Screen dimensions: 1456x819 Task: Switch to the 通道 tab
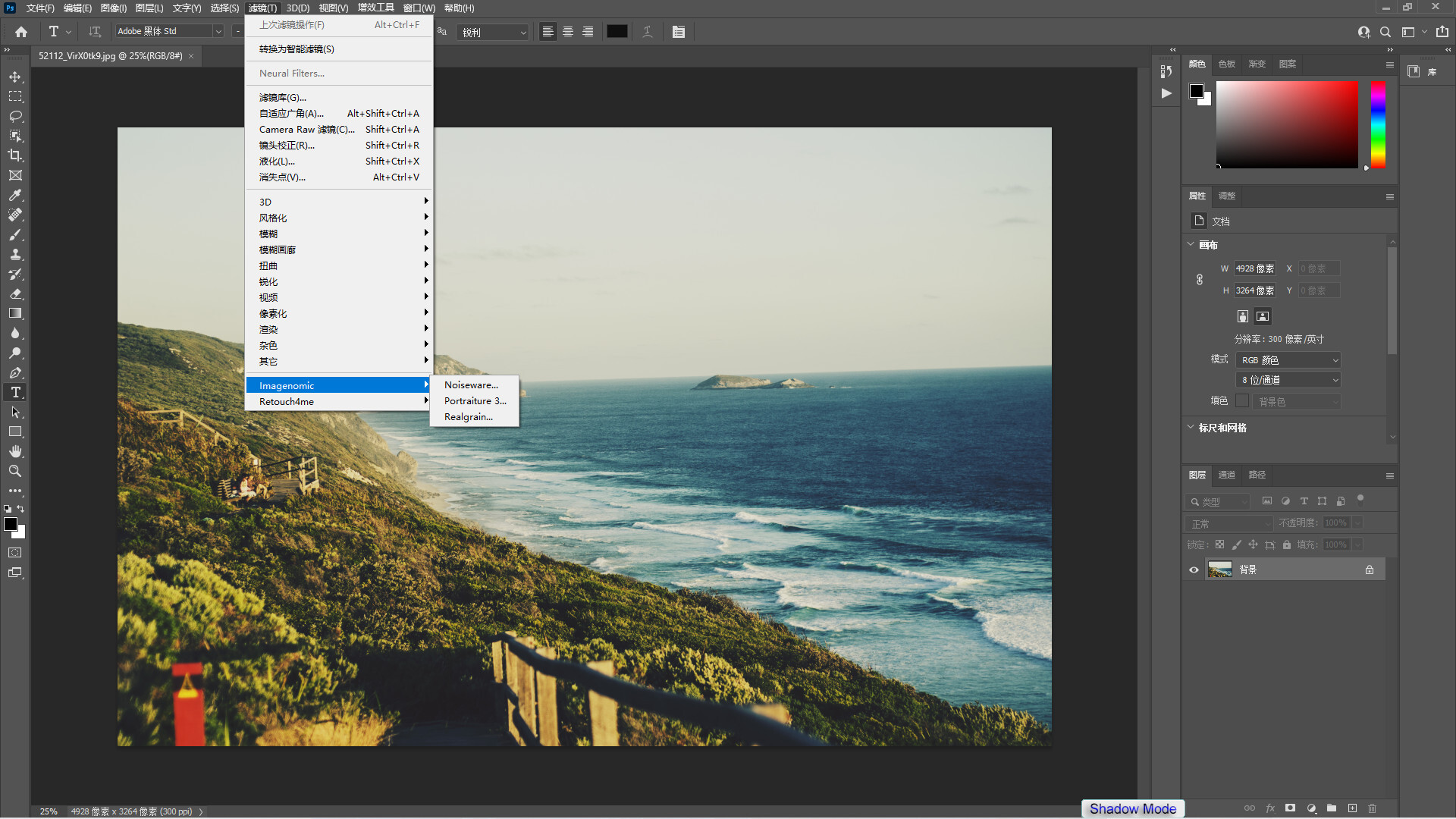[1226, 475]
